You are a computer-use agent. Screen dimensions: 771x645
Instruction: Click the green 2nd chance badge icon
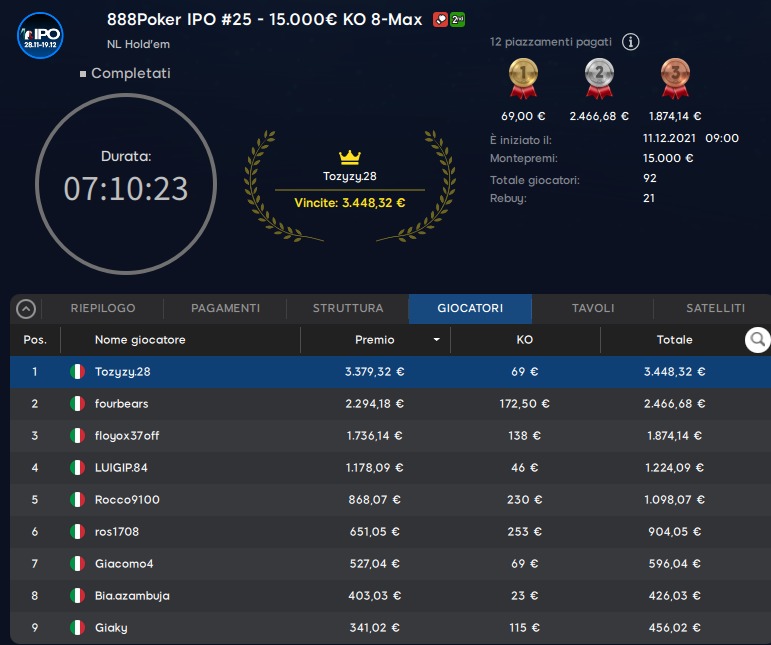coord(458,20)
